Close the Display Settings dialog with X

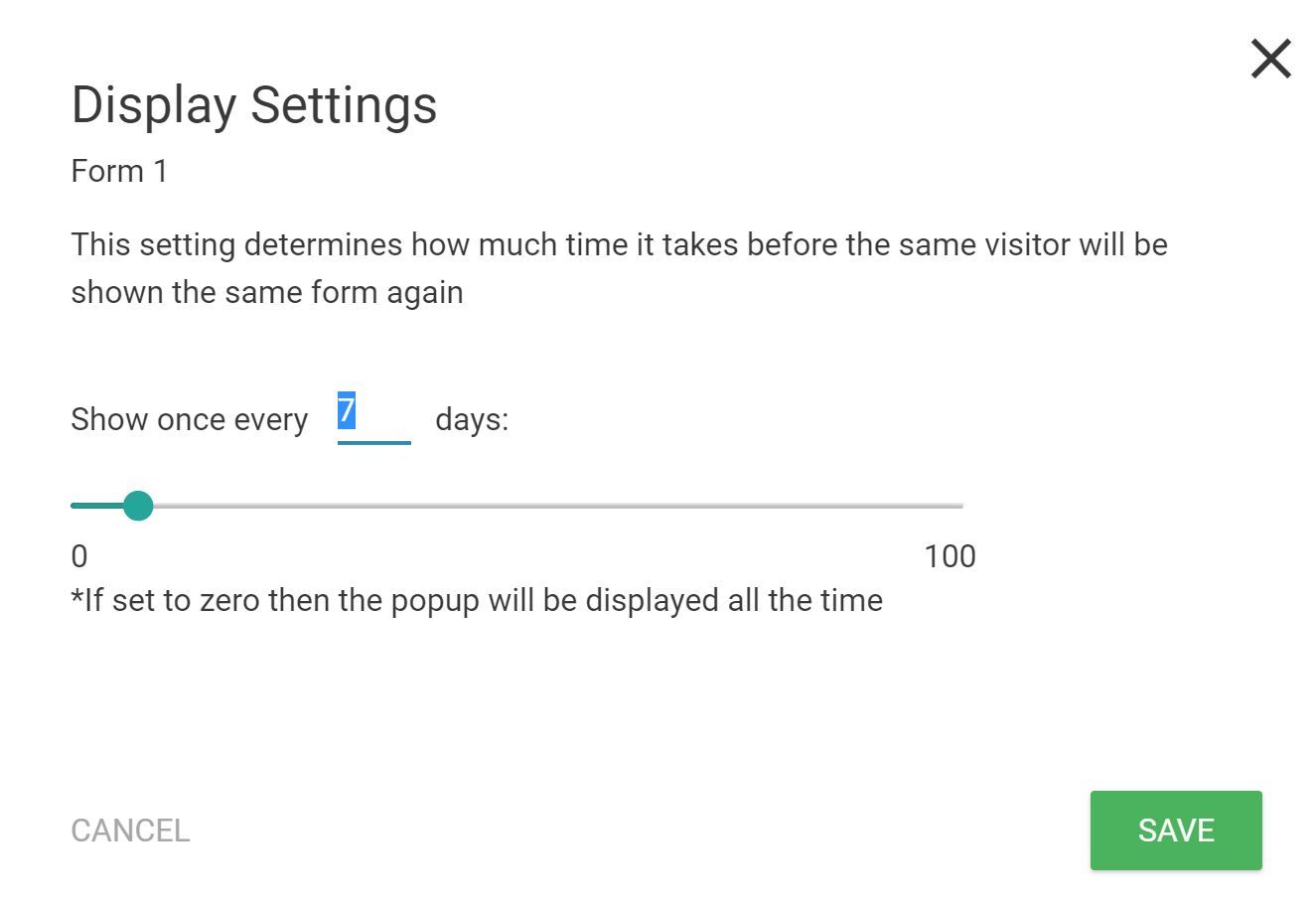tap(1270, 59)
